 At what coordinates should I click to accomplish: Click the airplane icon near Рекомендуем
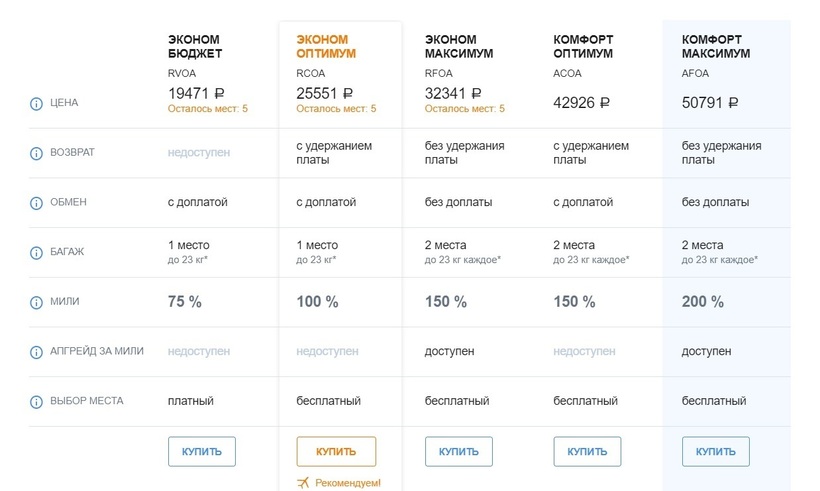(x=303, y=483)
